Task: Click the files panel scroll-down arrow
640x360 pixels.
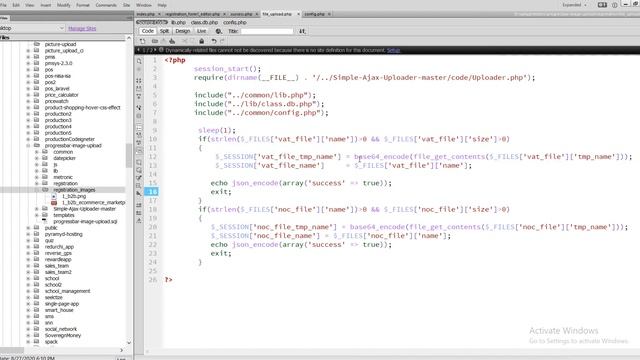Action: point(129,343)
